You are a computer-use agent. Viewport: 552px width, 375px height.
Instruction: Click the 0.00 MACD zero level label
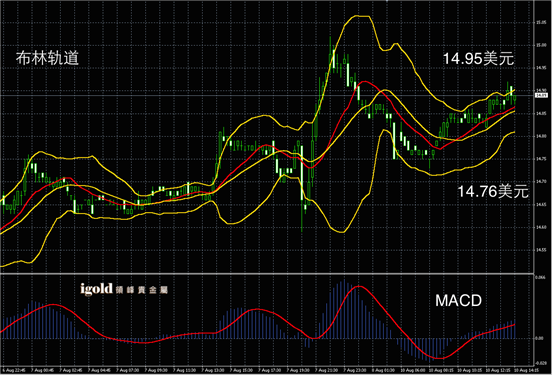tap(539, 338)
